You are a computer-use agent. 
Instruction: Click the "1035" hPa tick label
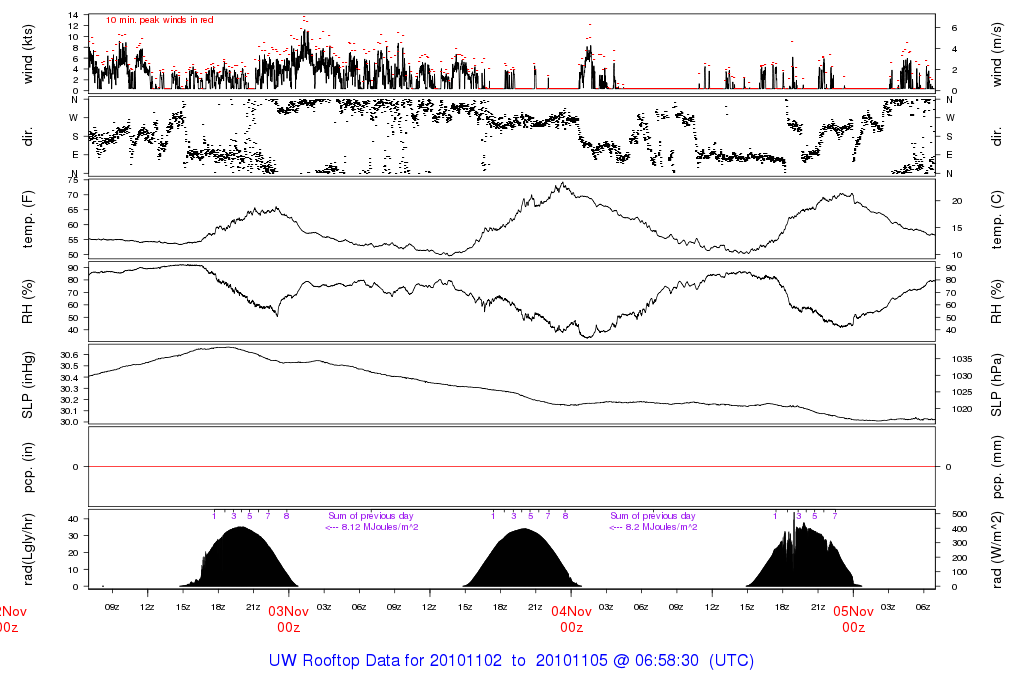coord(962,359)
